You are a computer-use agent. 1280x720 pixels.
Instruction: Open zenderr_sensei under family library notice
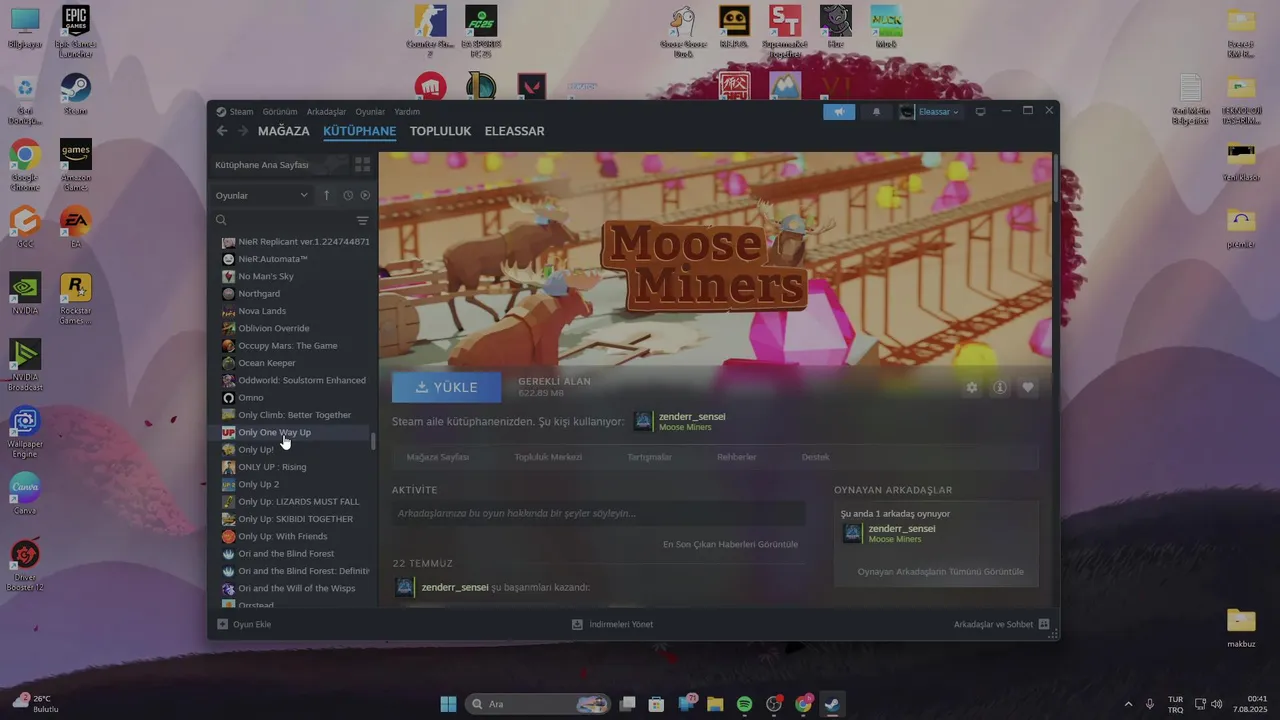click(692, 416)
